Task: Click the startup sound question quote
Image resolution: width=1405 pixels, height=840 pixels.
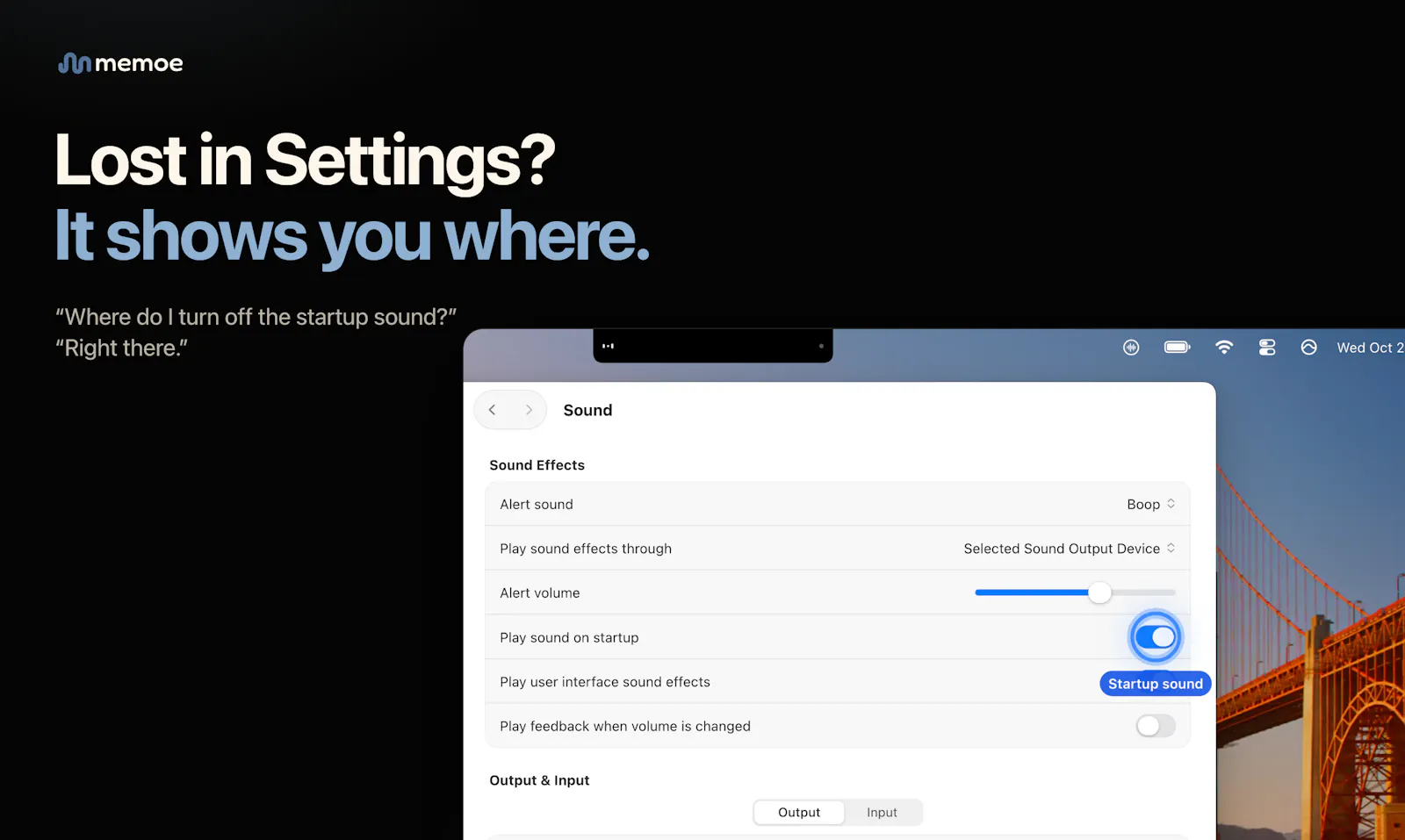Action: [256, 317]
